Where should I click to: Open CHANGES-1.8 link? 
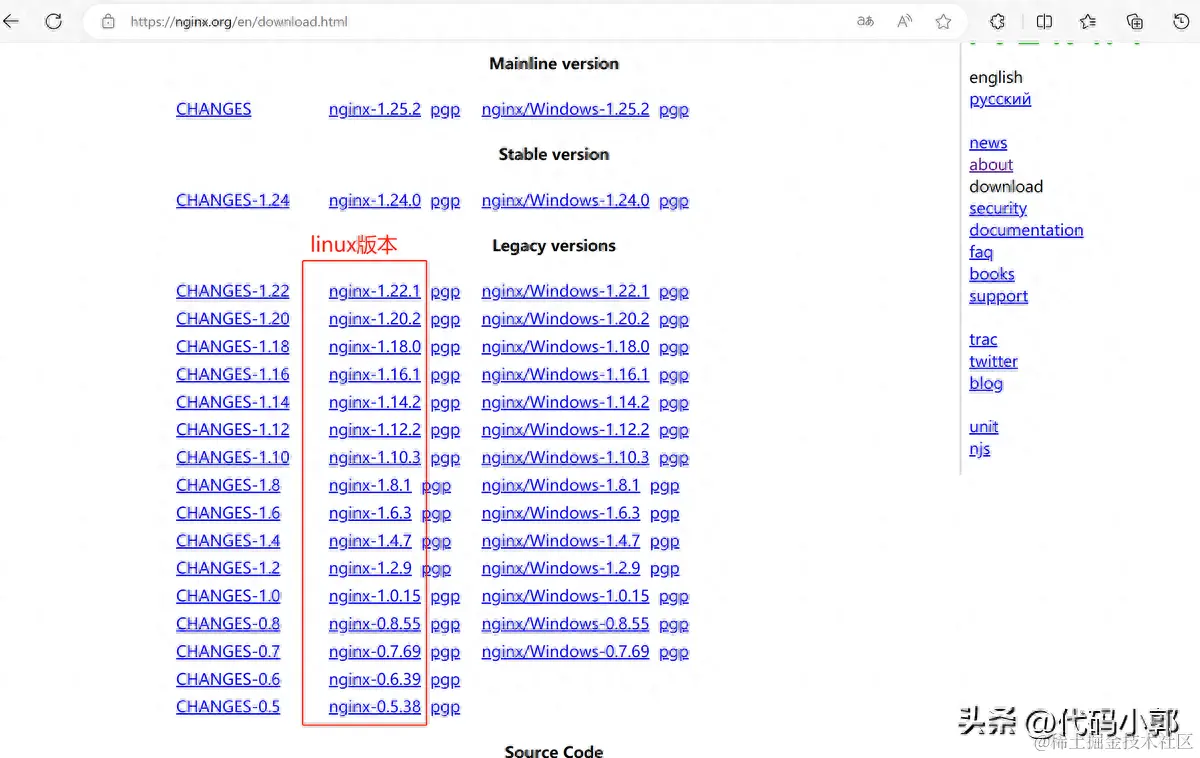tap(228, 485)
